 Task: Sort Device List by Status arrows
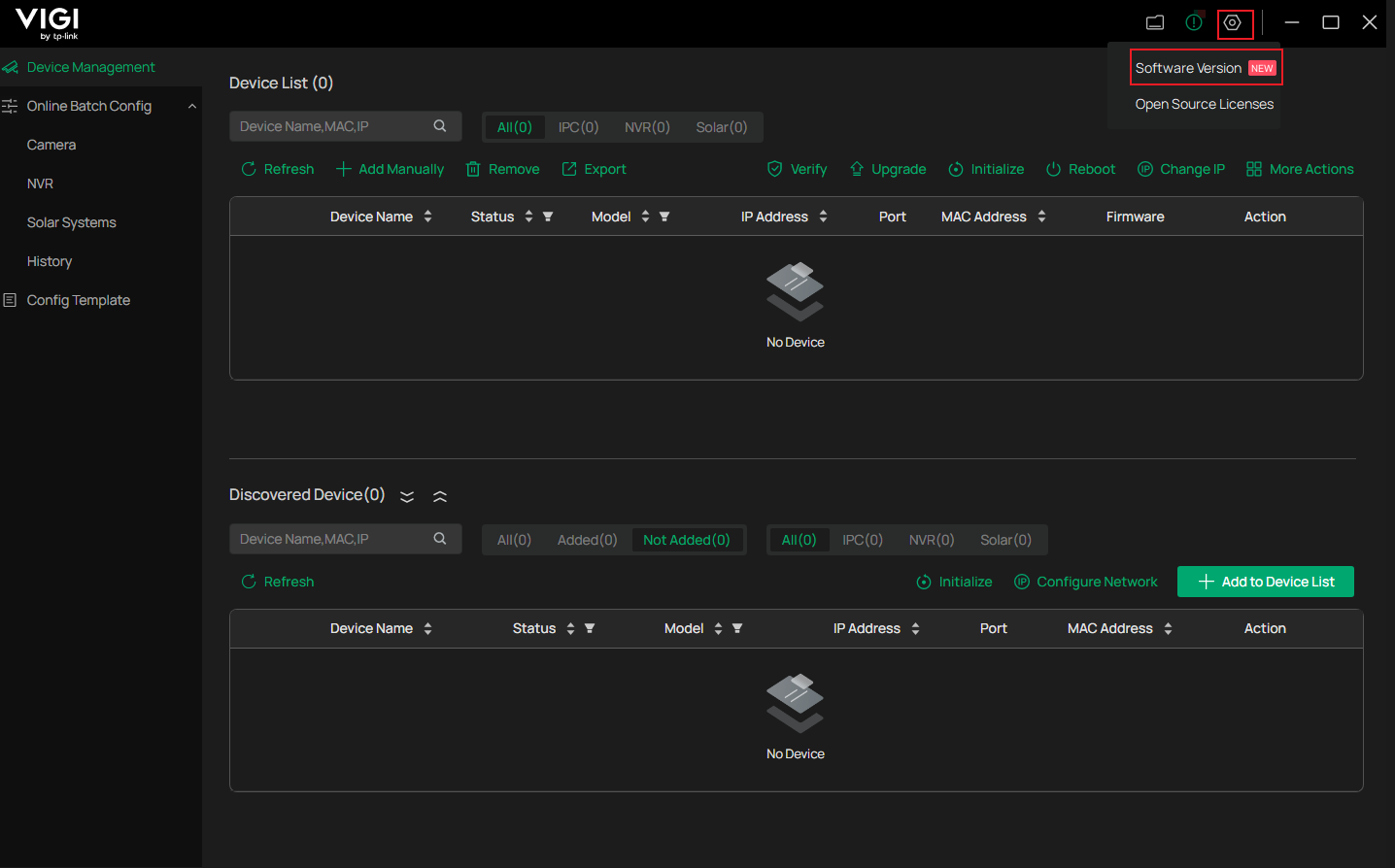[x=528, y=217]
